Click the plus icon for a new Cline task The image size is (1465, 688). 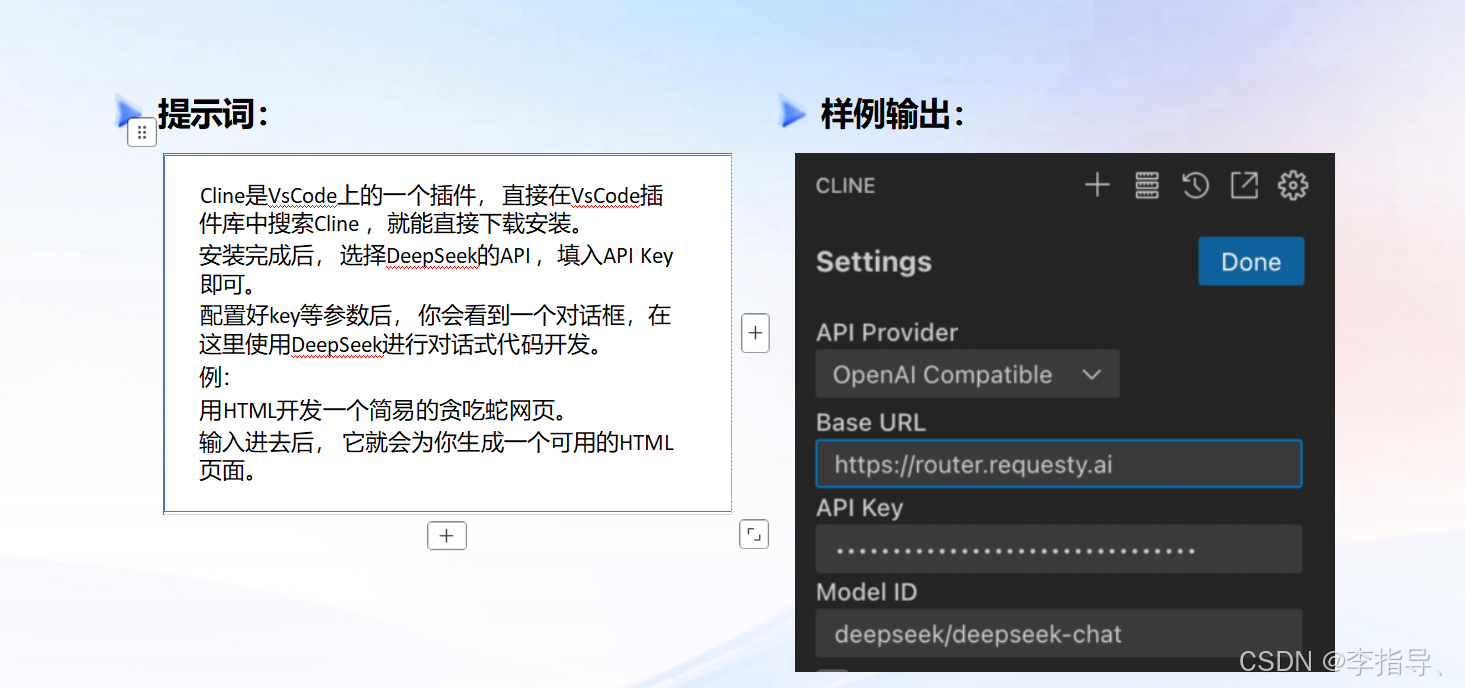coord(1097,185)
